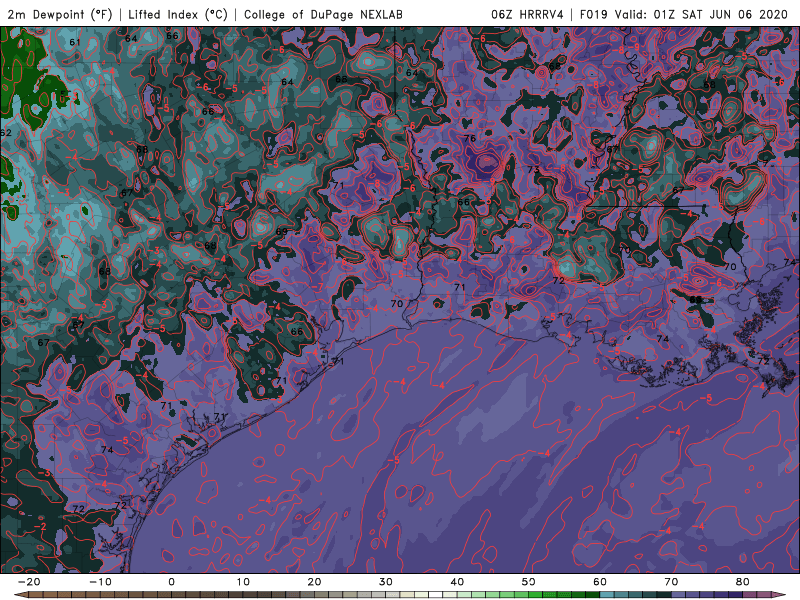Click the '30' label on the color scale
Viewport: 800px width, 600px height.
pos(386,582)
